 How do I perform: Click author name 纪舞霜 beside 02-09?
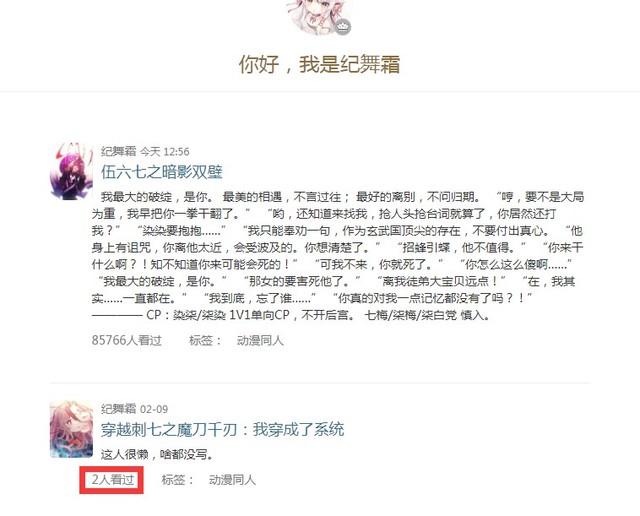[118, 409]
